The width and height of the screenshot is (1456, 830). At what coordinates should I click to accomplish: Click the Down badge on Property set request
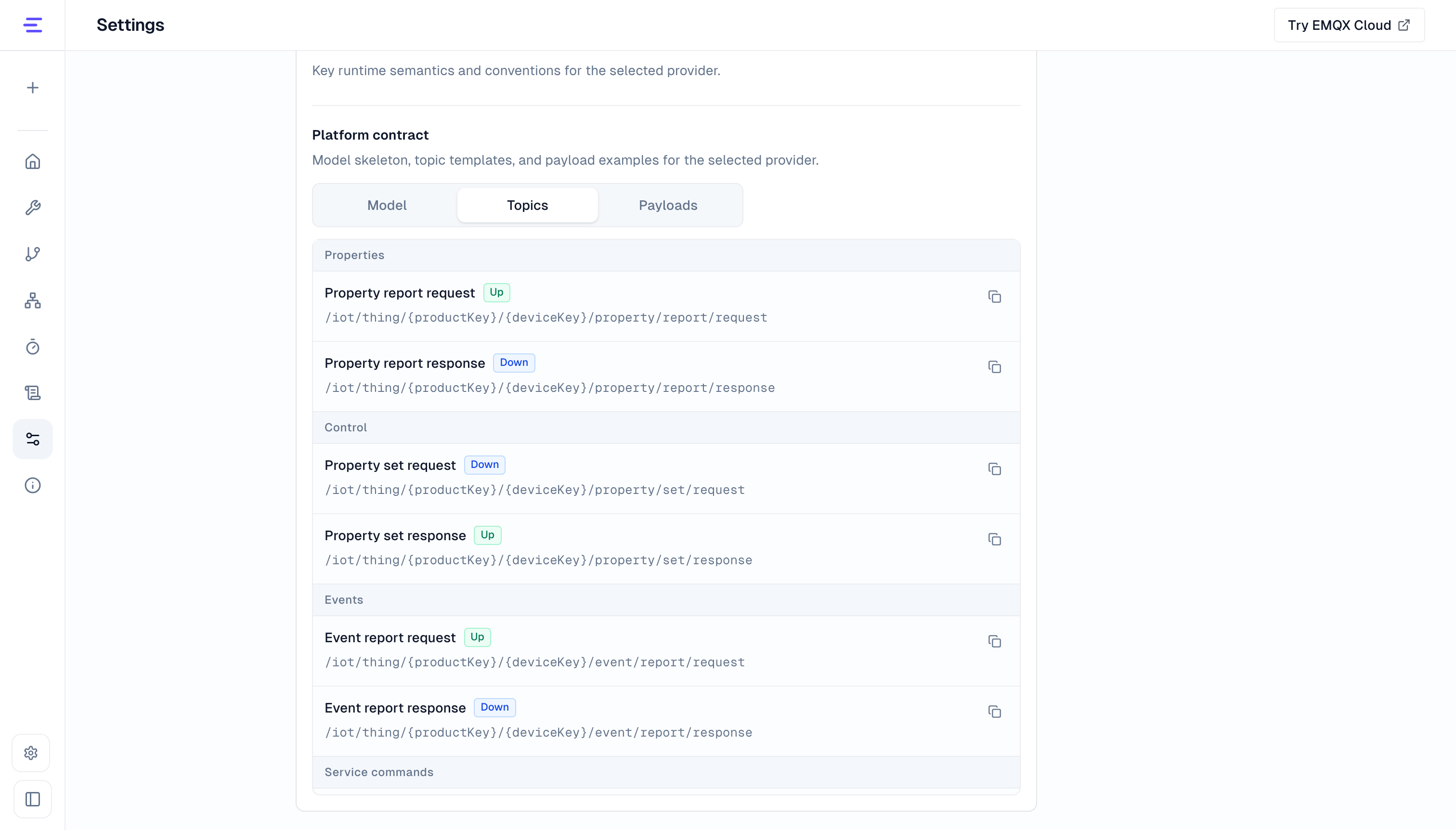pyautogui.click(x=484, y=465)
